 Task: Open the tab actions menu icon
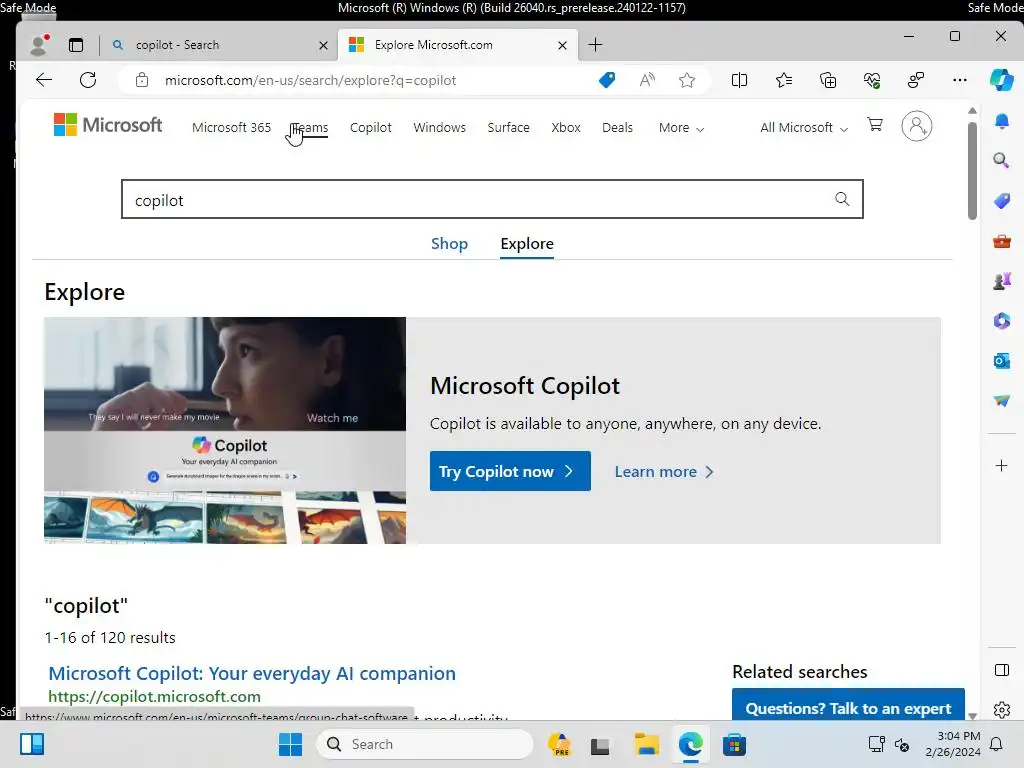pyautogui.click(x=76, y=44)
